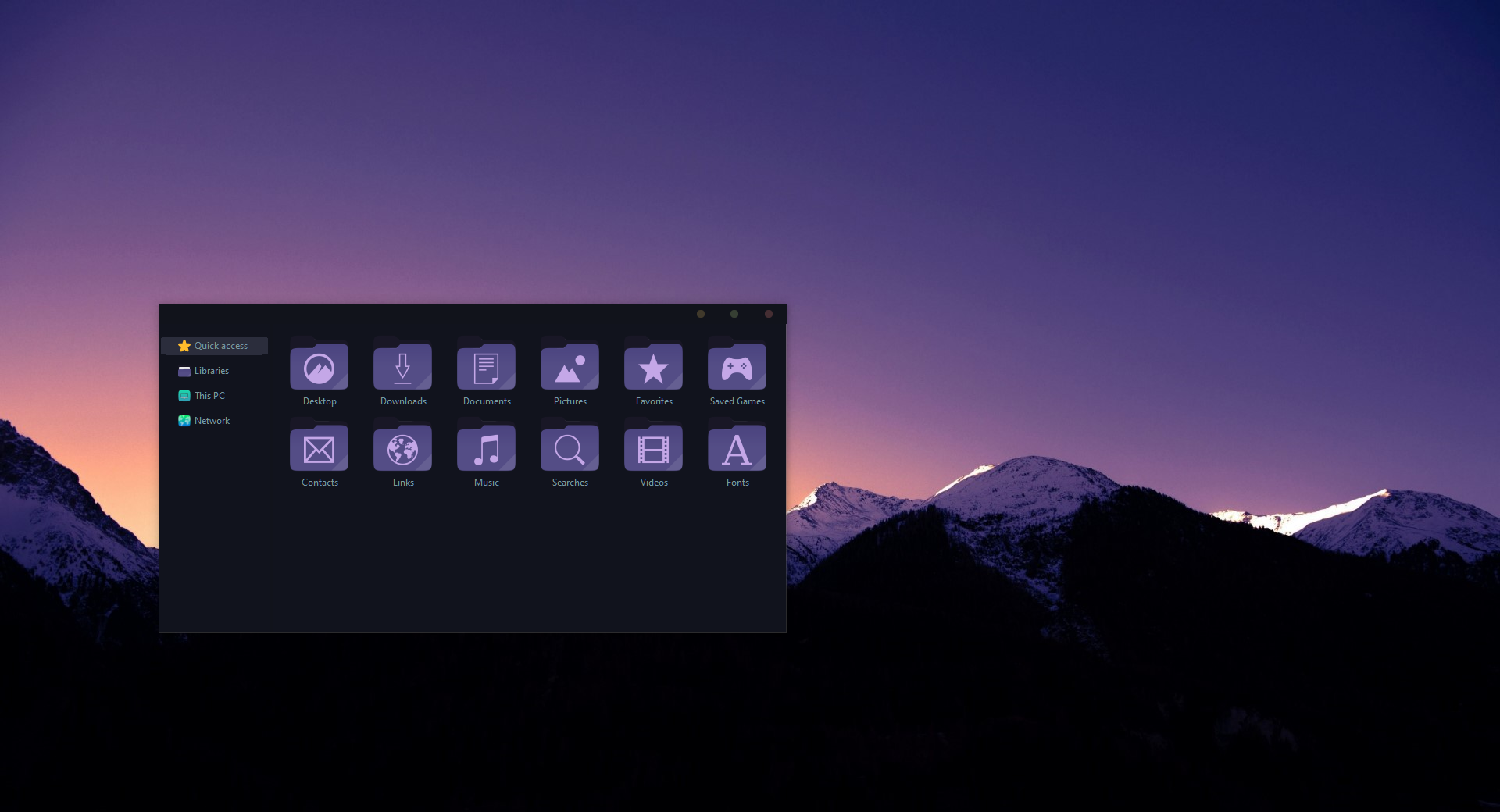This screenshot has width=1500, height=812.
Task: Open the Links globe folder
Action: point(402,449)
